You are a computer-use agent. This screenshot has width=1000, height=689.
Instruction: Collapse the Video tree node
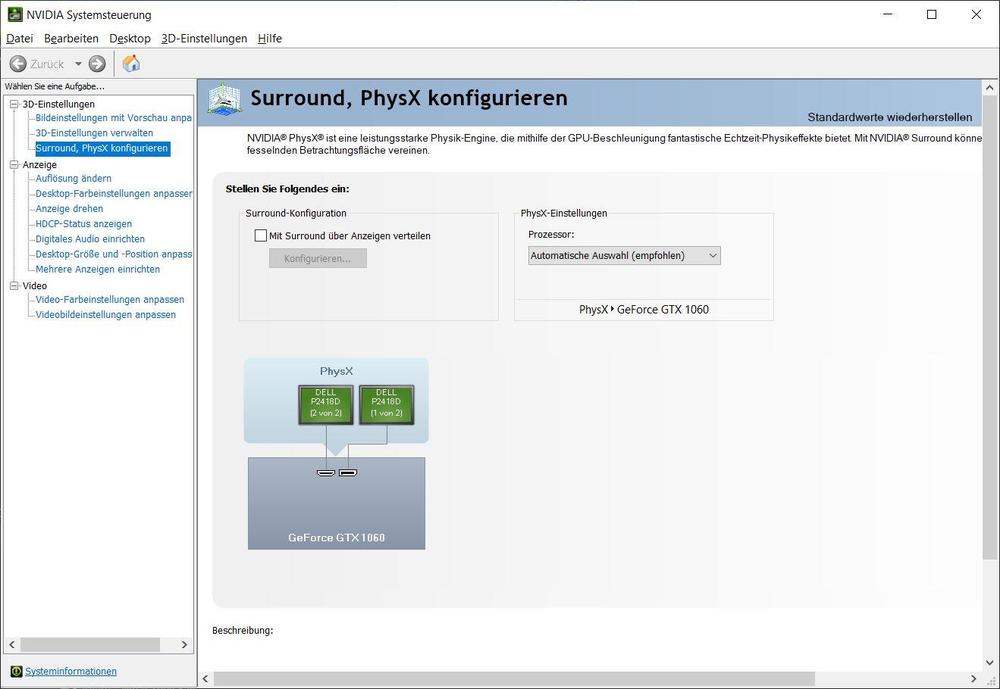tap(14, 285)
